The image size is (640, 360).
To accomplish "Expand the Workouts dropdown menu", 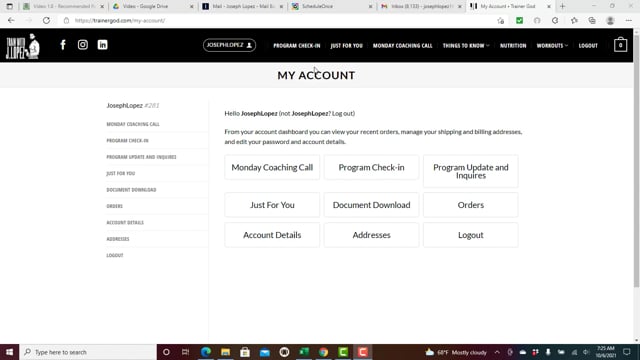I will [x=552, y=46].
